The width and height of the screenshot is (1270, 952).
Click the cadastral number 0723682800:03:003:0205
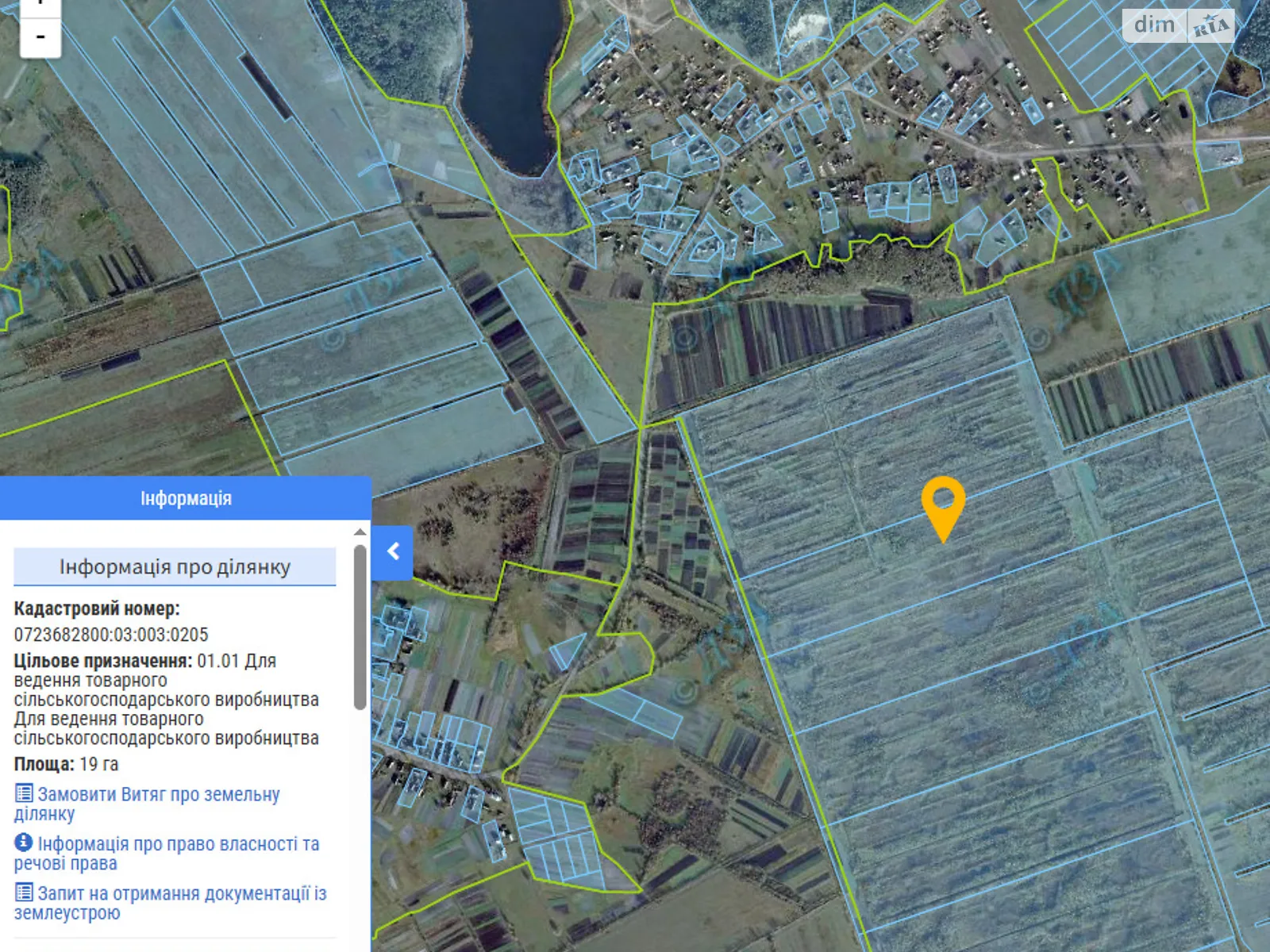(111, 635)
